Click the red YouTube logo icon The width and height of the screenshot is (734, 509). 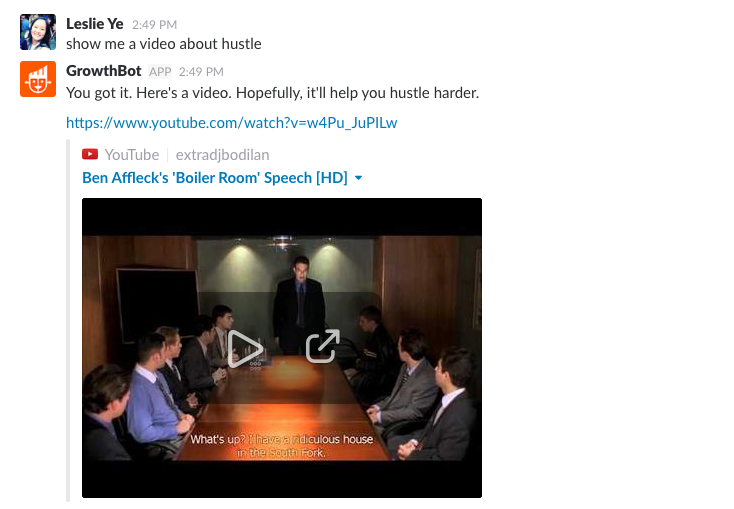(x=90, y=154)
